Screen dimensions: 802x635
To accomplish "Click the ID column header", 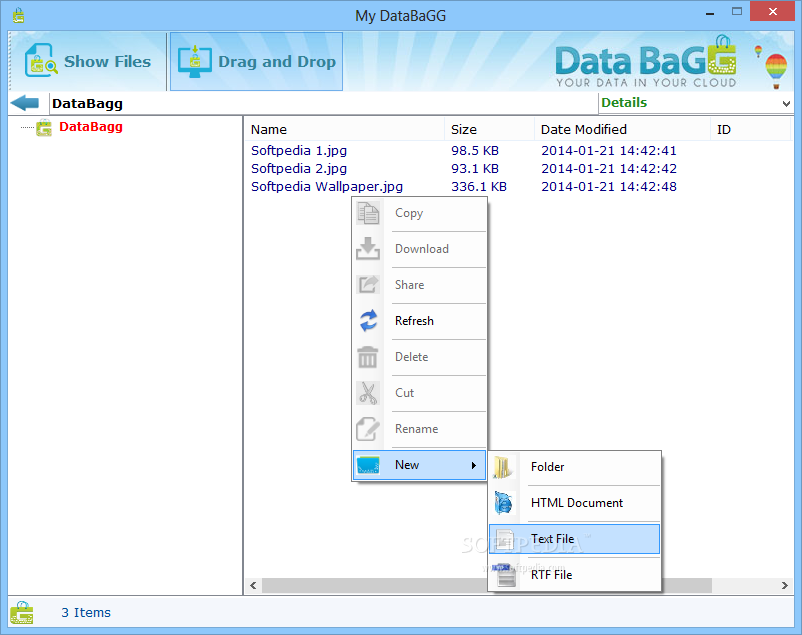I will 751,129.
